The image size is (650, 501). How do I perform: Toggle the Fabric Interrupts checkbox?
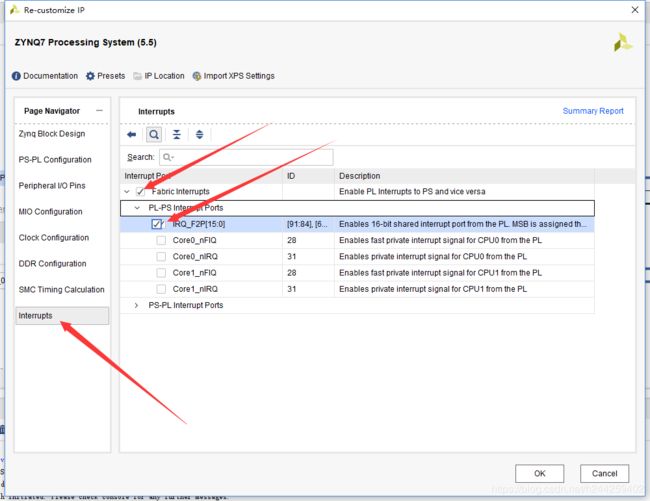[141, 191]
